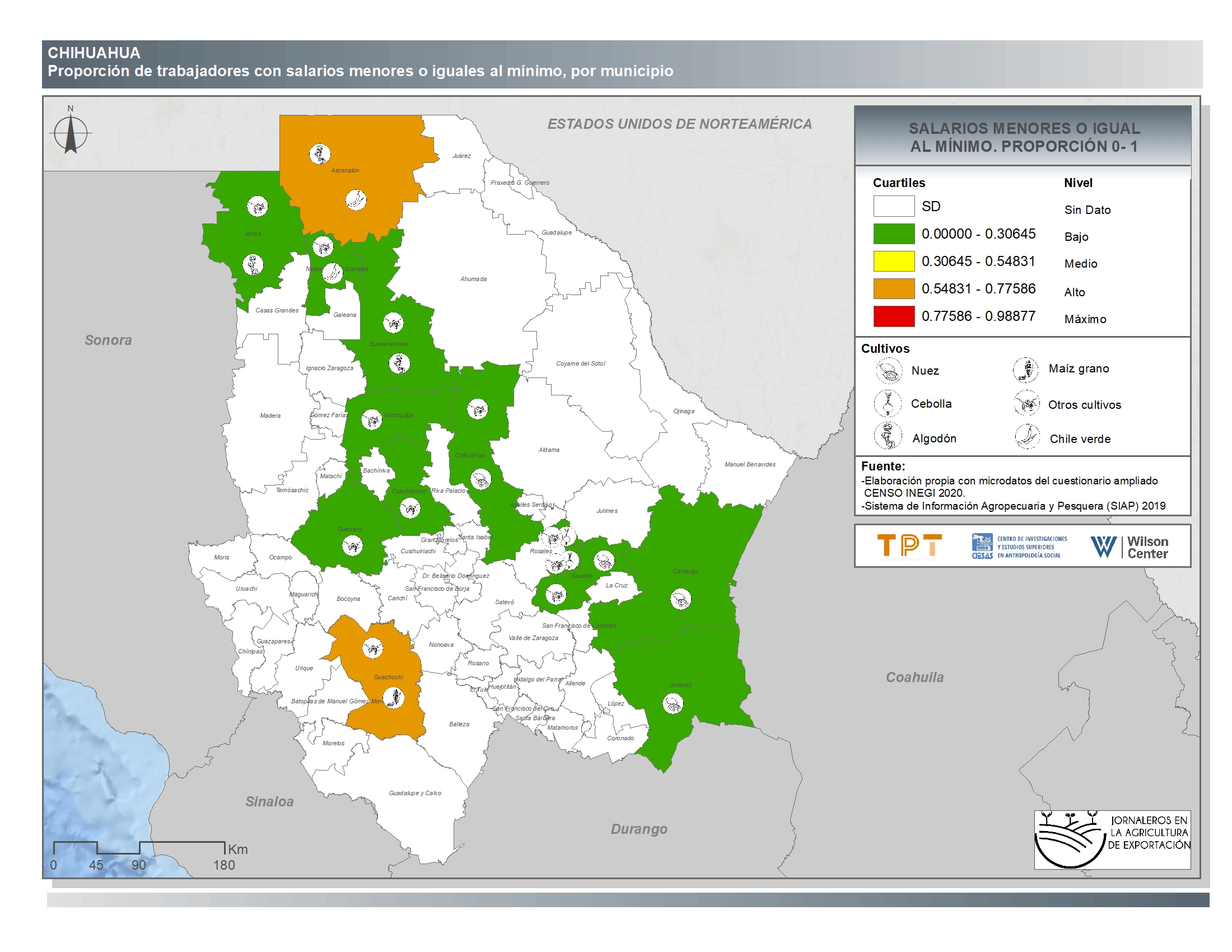Viewport: 1232px width, 952px height.
Task: Click the Jornaleros en la Agricultura logo
Action: click(1112, 840)
